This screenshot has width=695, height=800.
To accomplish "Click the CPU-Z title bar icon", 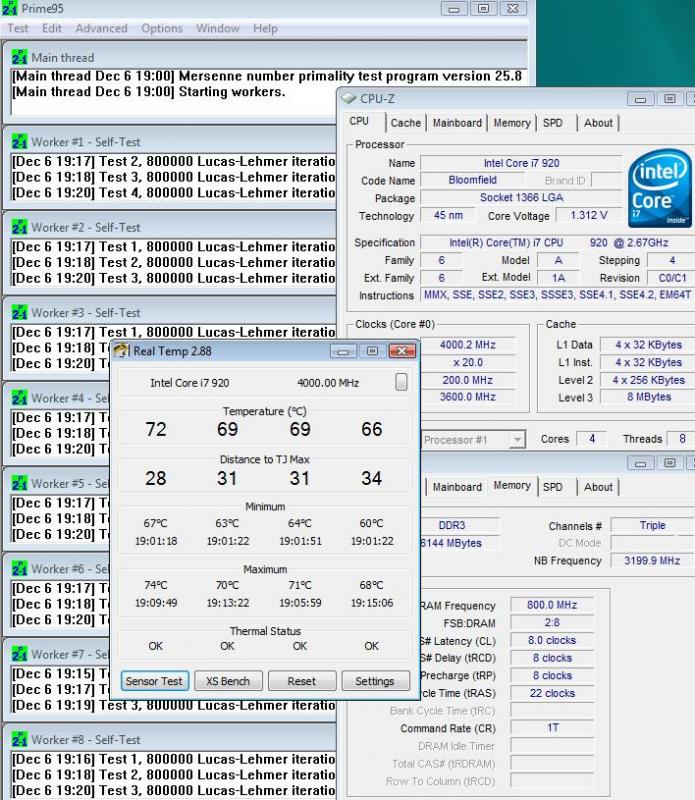I will [x=349, y=98].
